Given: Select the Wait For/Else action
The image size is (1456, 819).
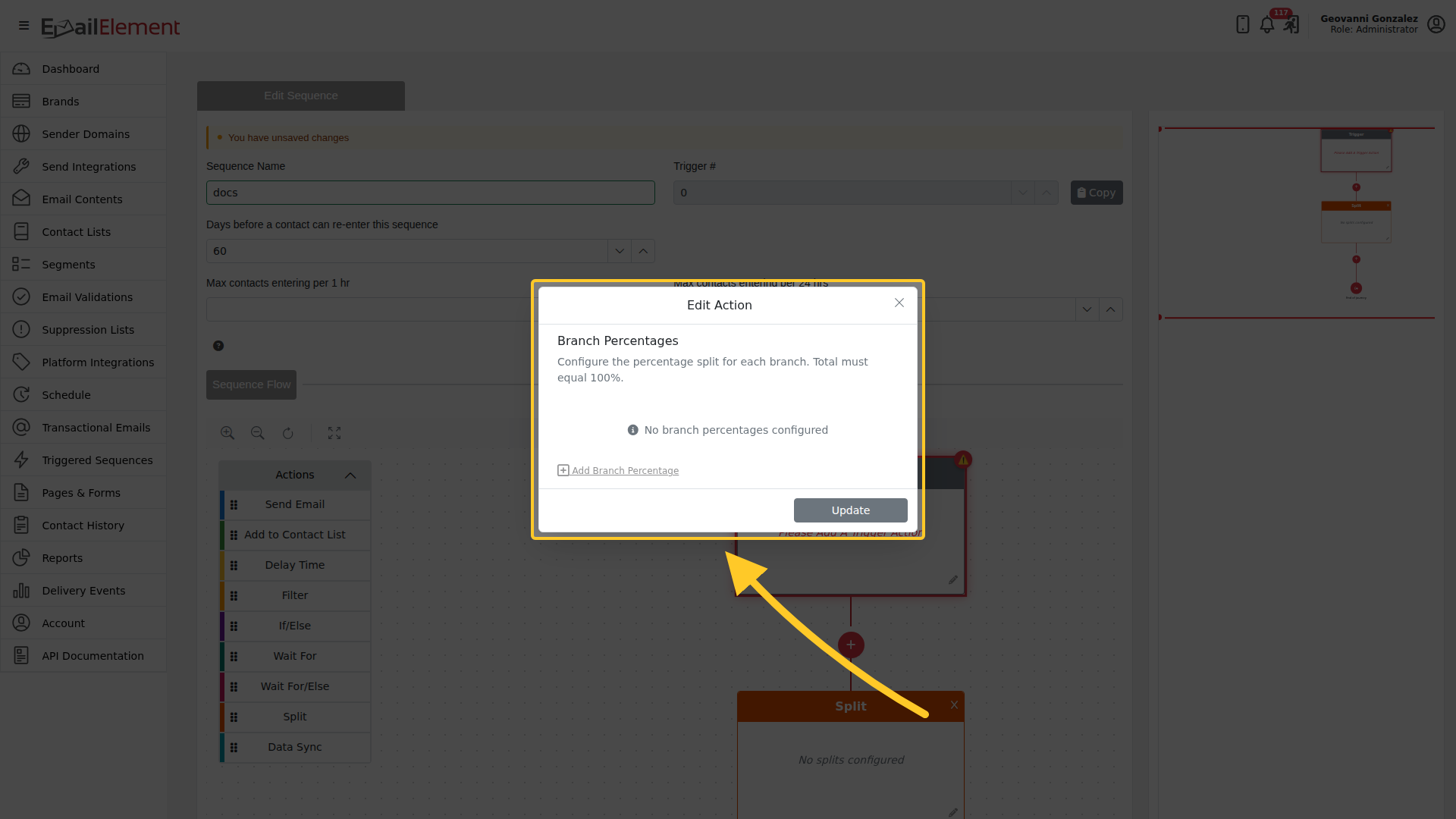Looking at the screenshot, I should click(x=295, y=687).
